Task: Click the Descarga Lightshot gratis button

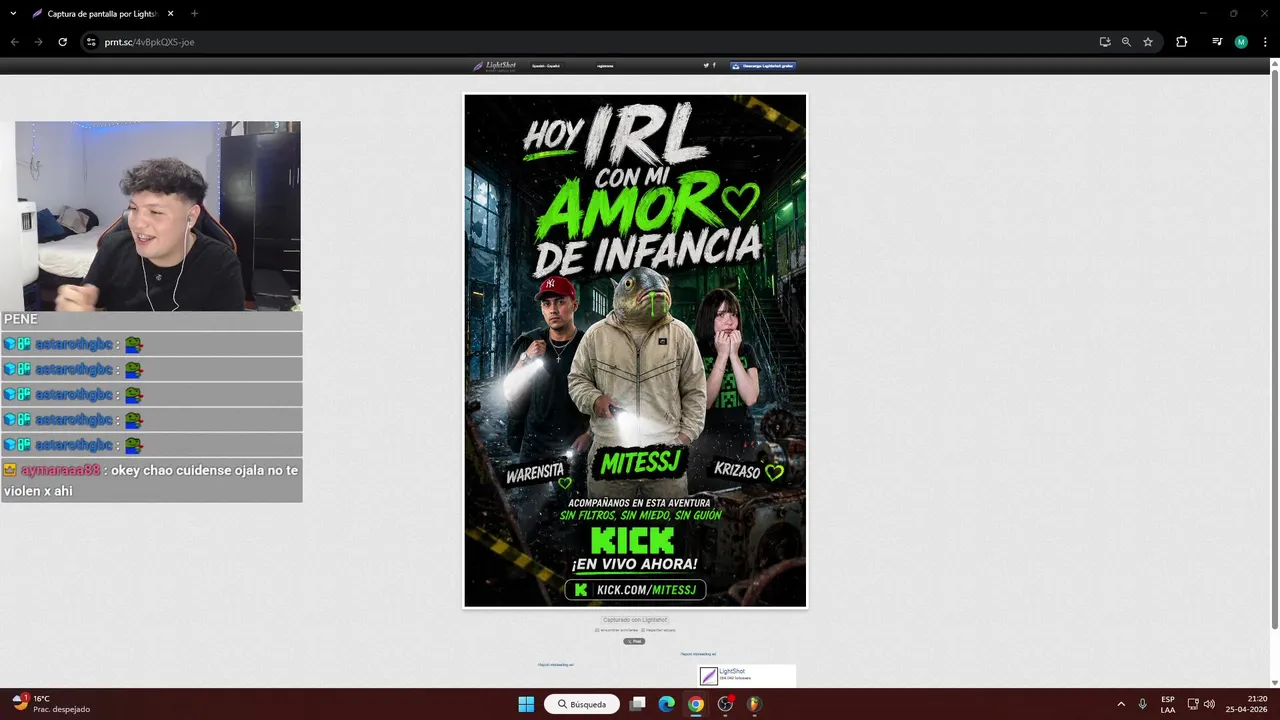Action: click(763, 66)
